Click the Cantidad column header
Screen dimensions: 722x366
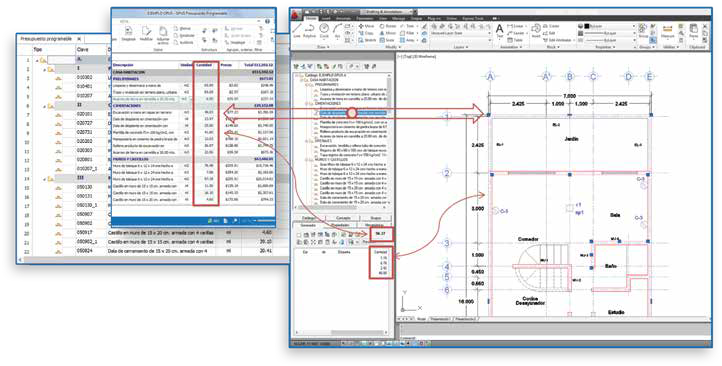coord(204,65)
